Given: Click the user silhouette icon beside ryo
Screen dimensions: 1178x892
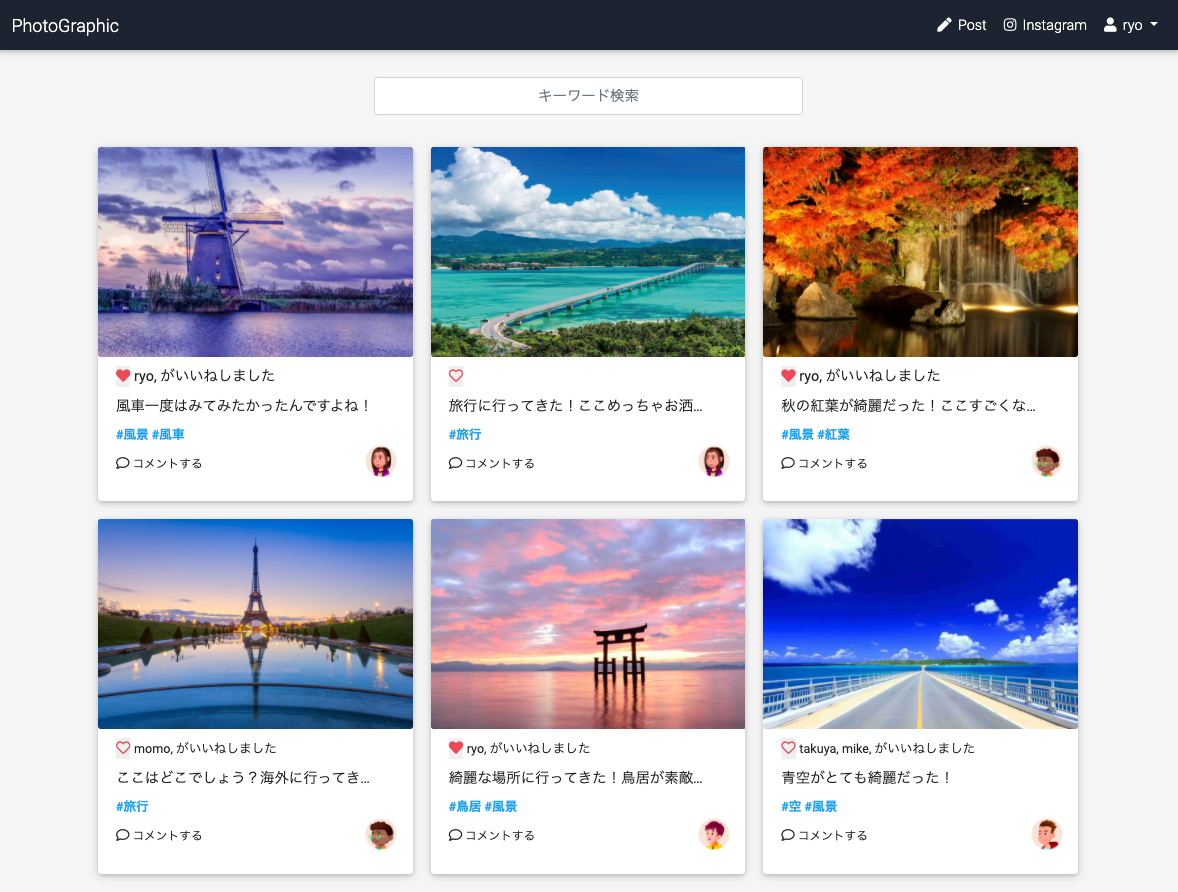Looking at the screenshot, I should click(1110, 24).
